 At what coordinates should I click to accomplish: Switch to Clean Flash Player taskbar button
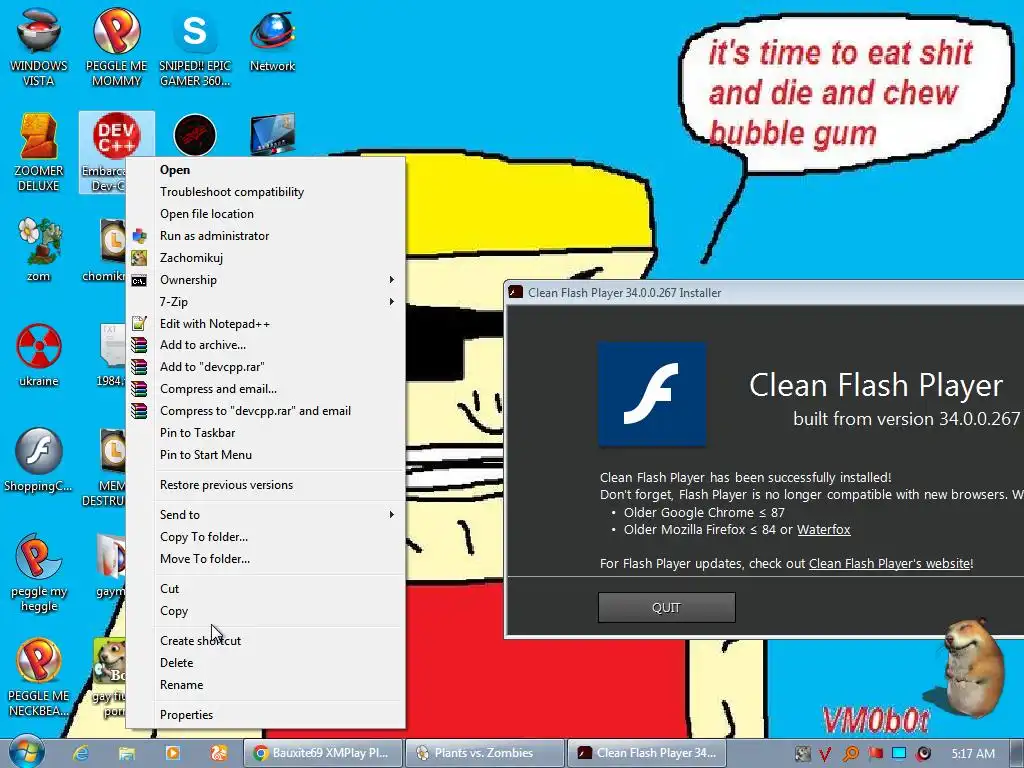(646, 753)
